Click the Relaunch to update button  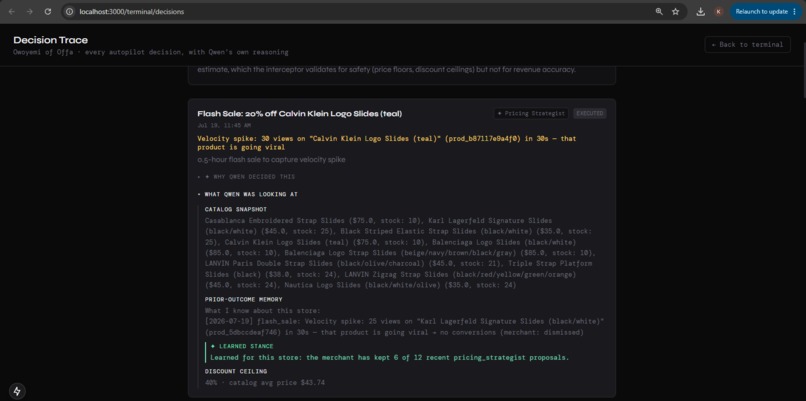(766, 11)
